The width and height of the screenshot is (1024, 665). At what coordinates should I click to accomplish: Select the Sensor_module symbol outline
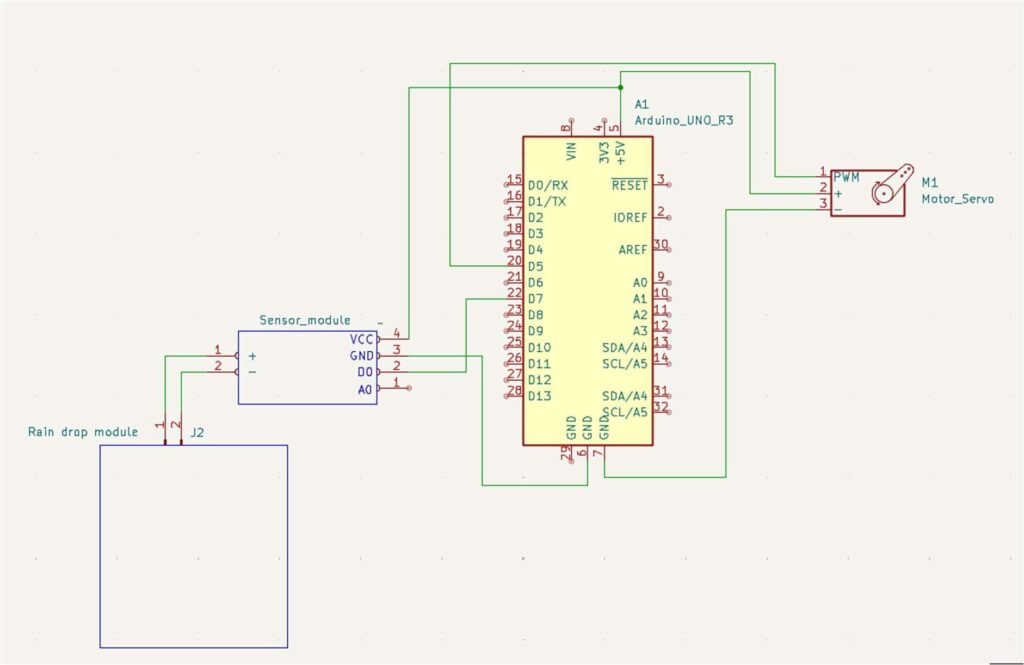pos(307,365)
